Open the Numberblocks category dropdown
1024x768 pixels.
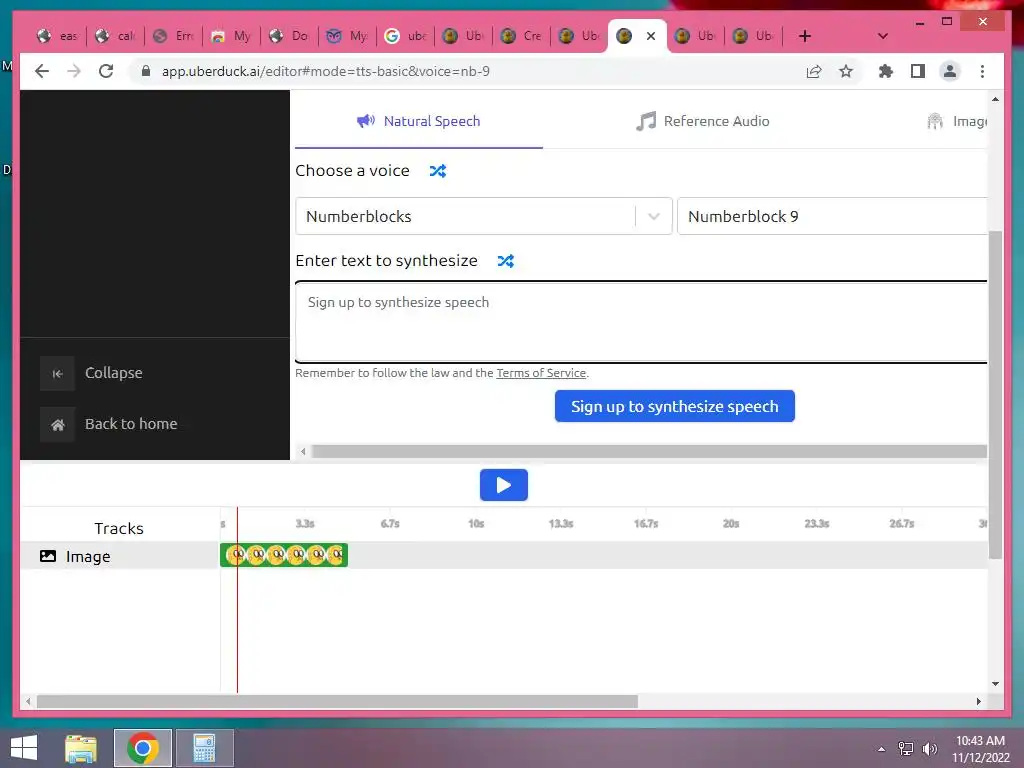483,216
